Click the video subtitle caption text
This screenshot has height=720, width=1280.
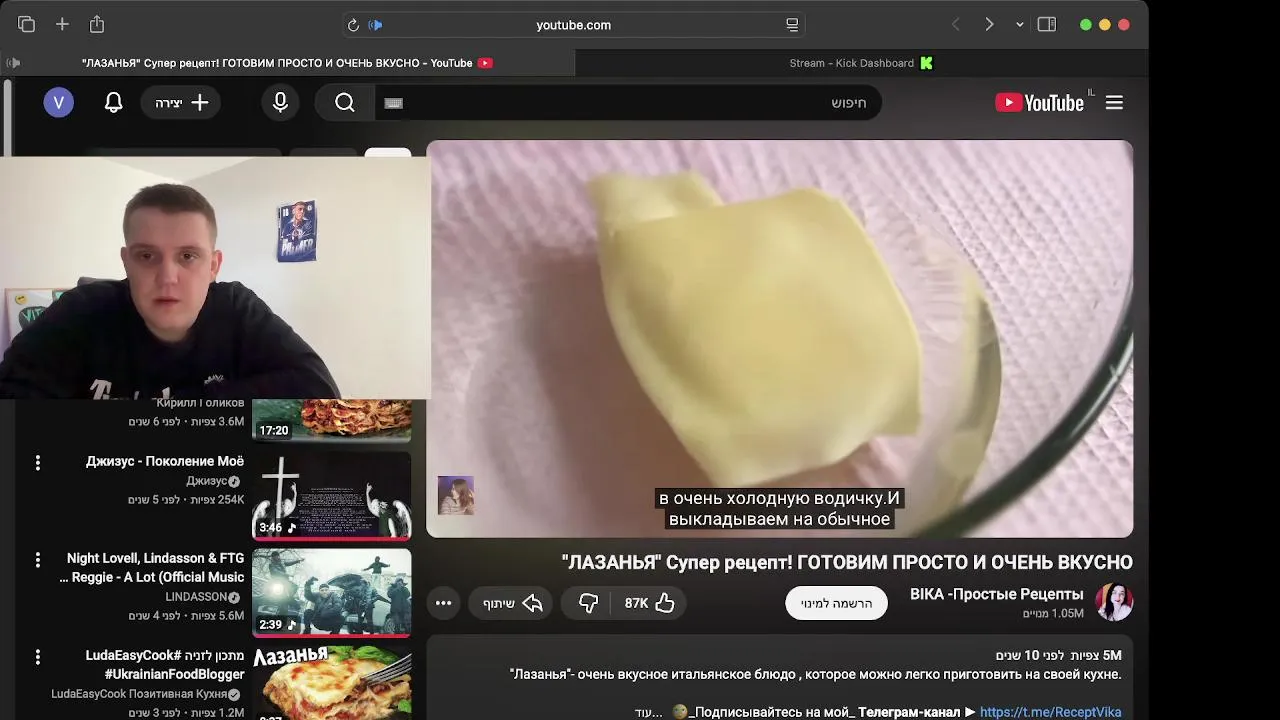[779, 508]
